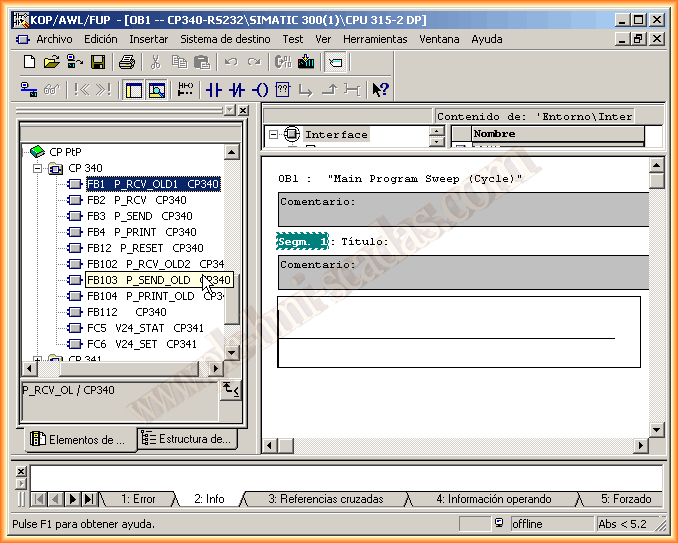Open the Insertar menu
The image size is (678, 543).
(x=148, y=39)
